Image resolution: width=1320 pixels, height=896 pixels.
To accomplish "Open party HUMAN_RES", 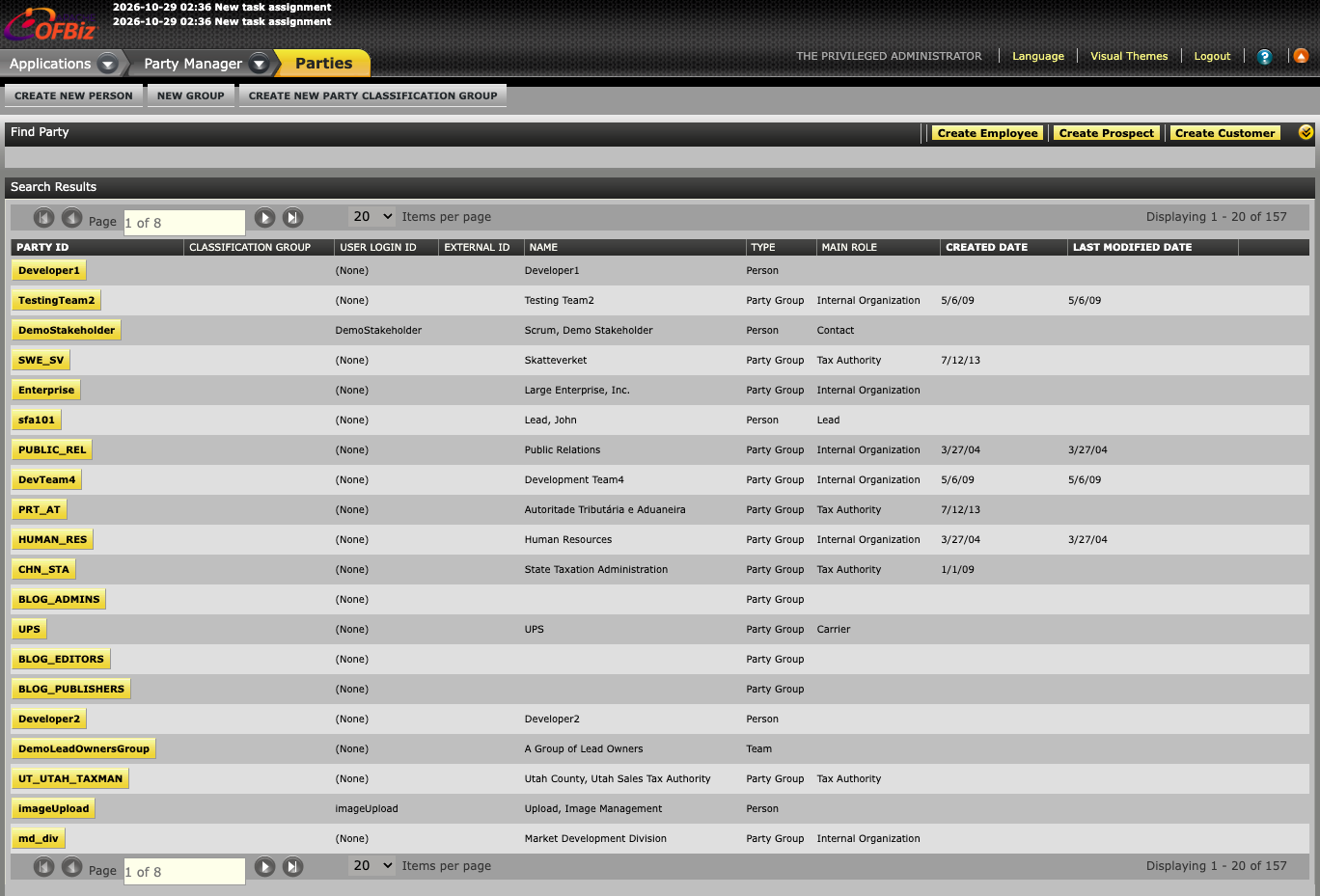I will click(x=52, y=540).
